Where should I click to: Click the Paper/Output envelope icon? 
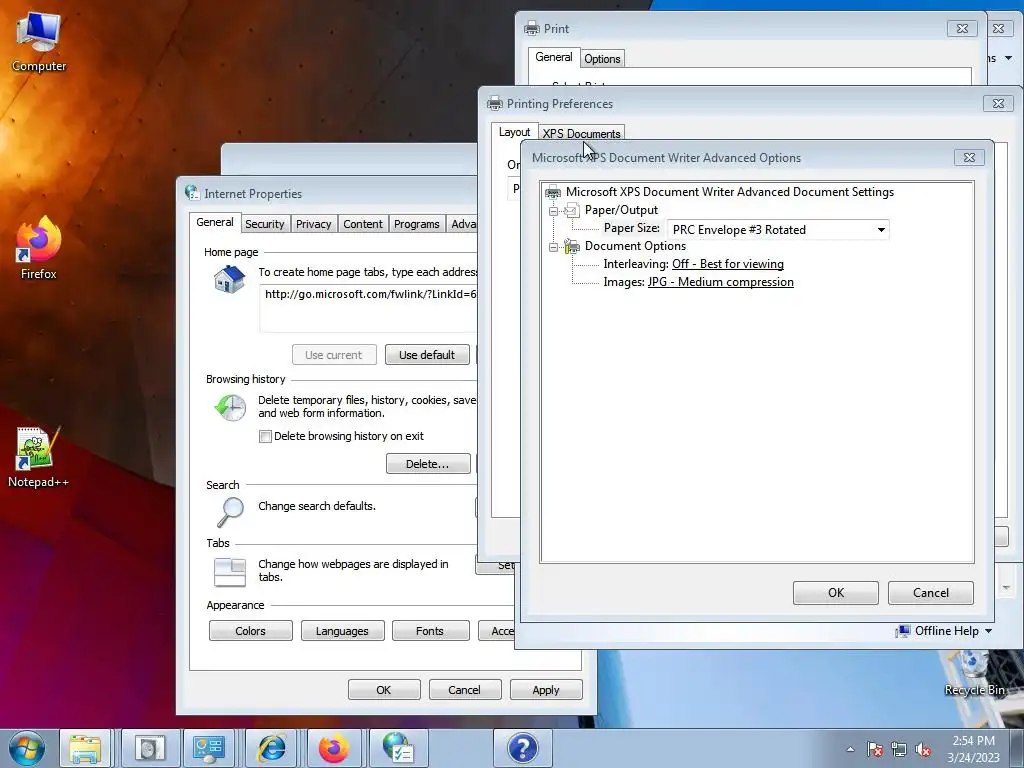(x=572, y=210)
